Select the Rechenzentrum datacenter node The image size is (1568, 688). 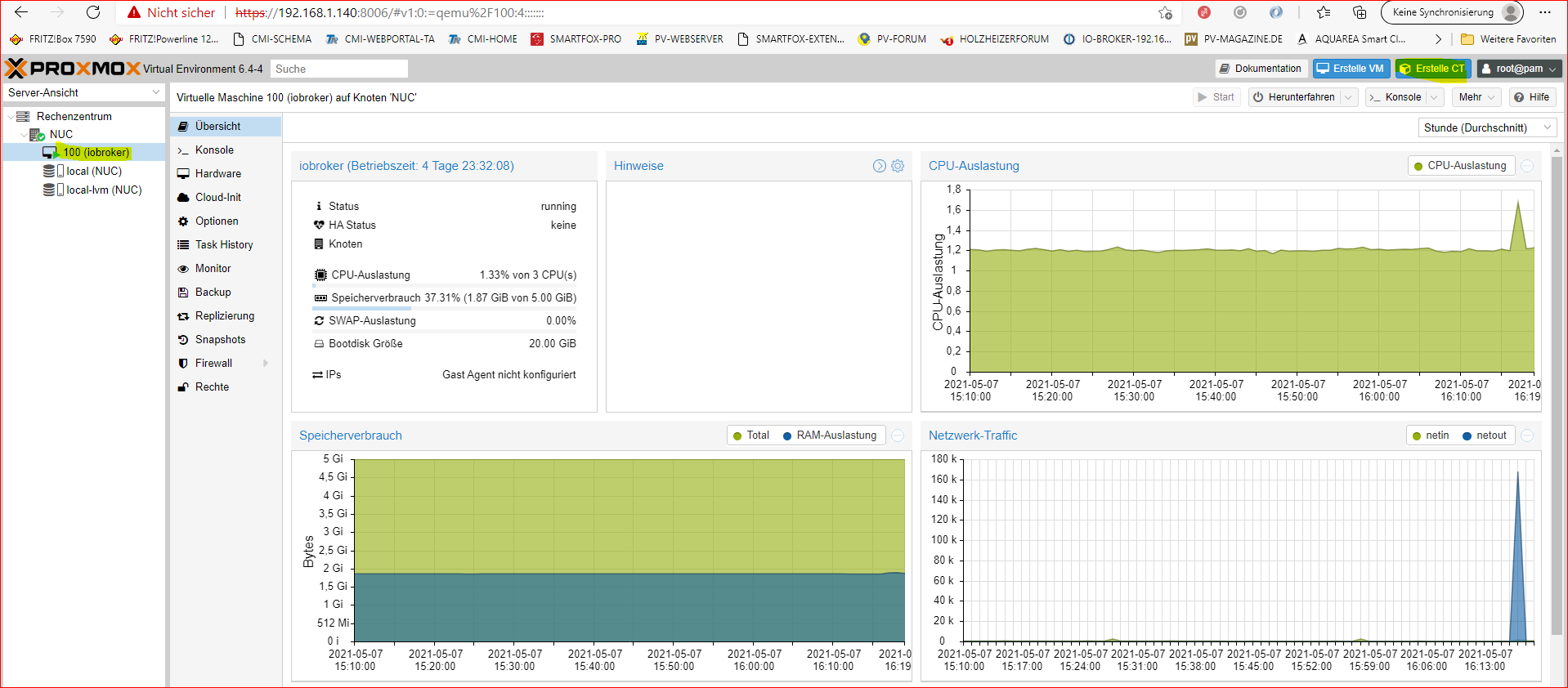[74, 116]
